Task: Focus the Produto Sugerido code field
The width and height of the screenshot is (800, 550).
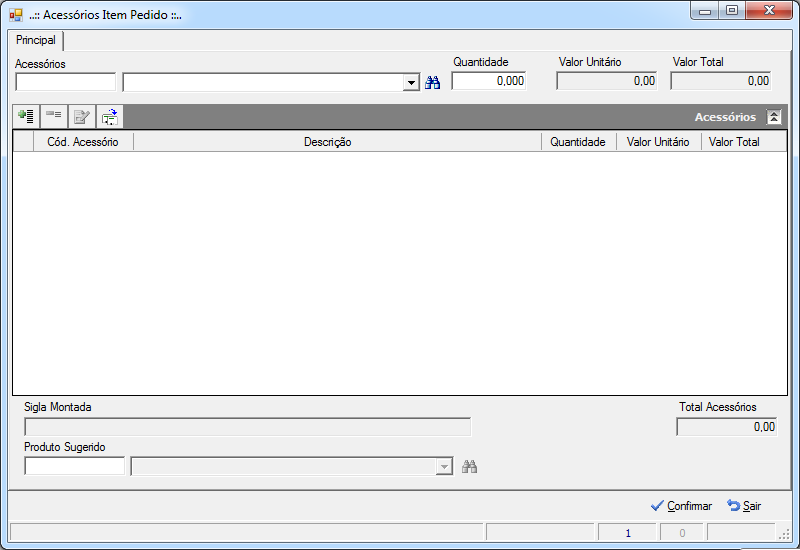Action: coord(74,466)
